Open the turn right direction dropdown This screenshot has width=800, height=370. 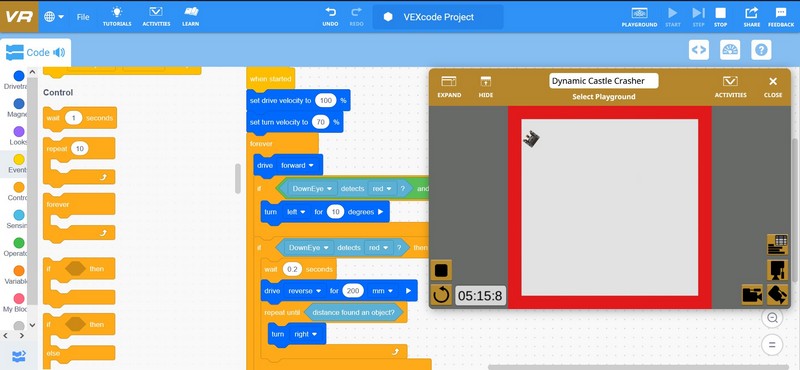305,334
